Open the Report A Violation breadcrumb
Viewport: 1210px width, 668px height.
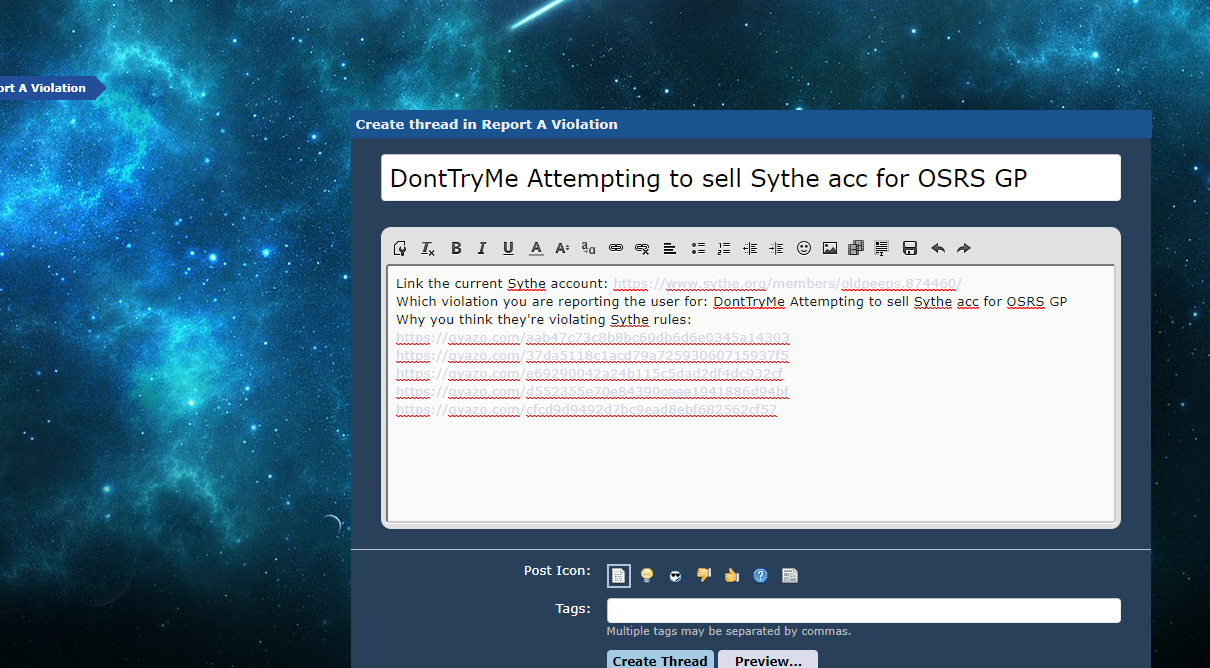[46, 88]
